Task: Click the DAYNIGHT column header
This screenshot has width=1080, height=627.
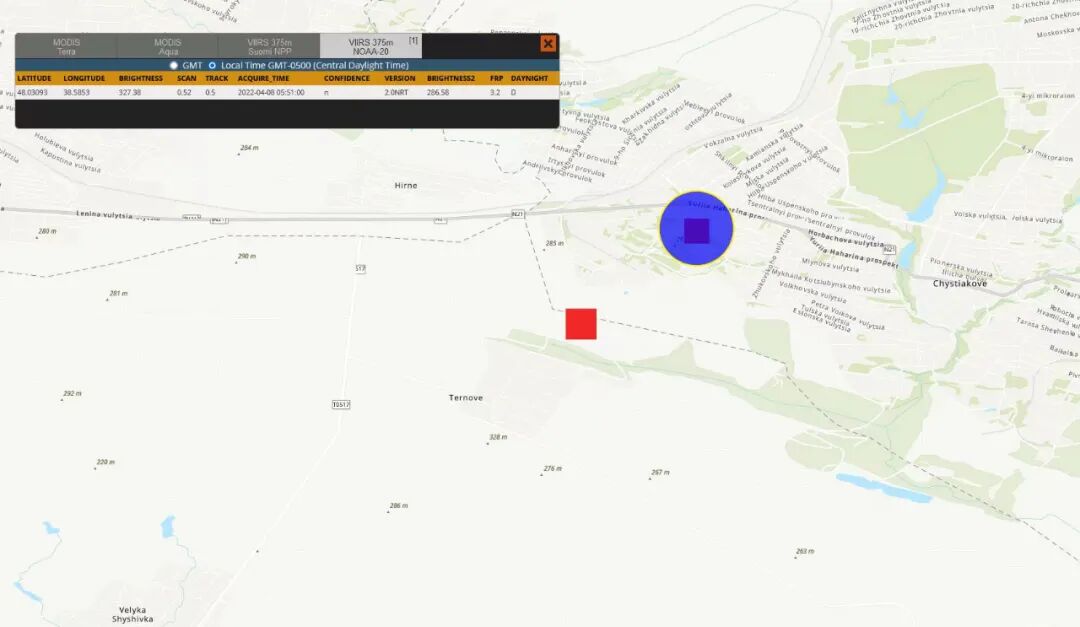Action: point(530,79)
